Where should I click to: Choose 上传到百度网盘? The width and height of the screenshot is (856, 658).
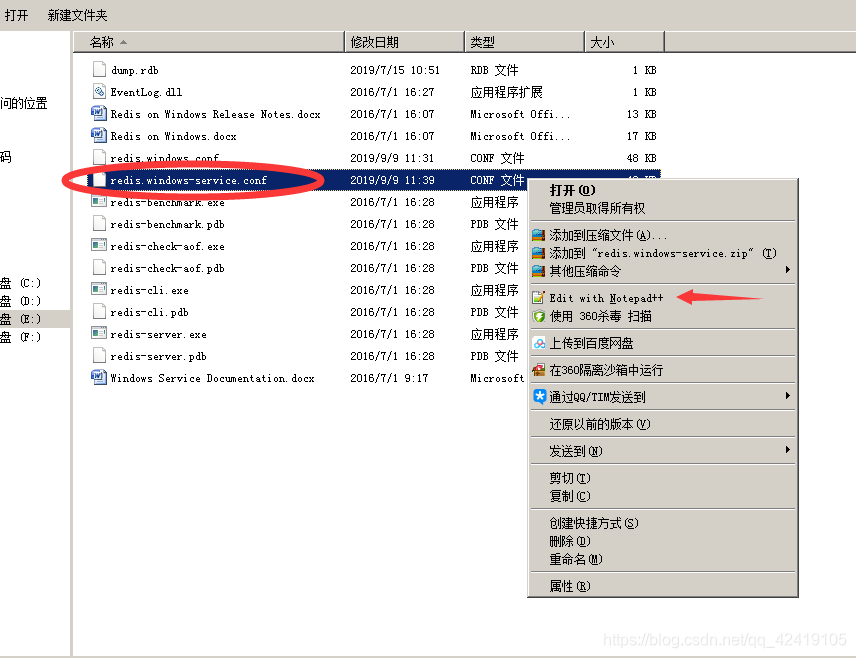[x=663, y=343]
